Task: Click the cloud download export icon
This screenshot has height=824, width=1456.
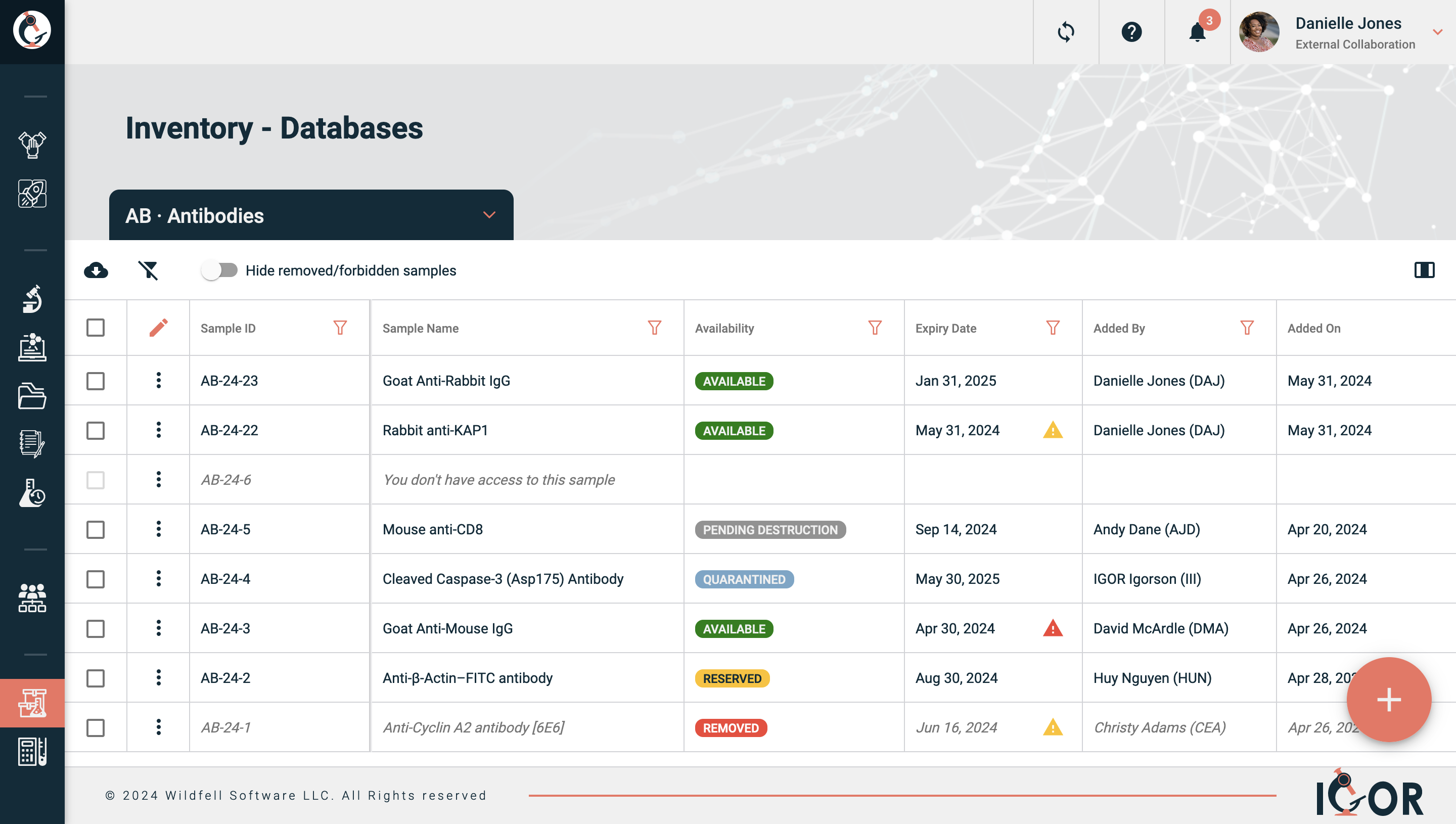Action: pyautogui.click(x=96, y=270)
